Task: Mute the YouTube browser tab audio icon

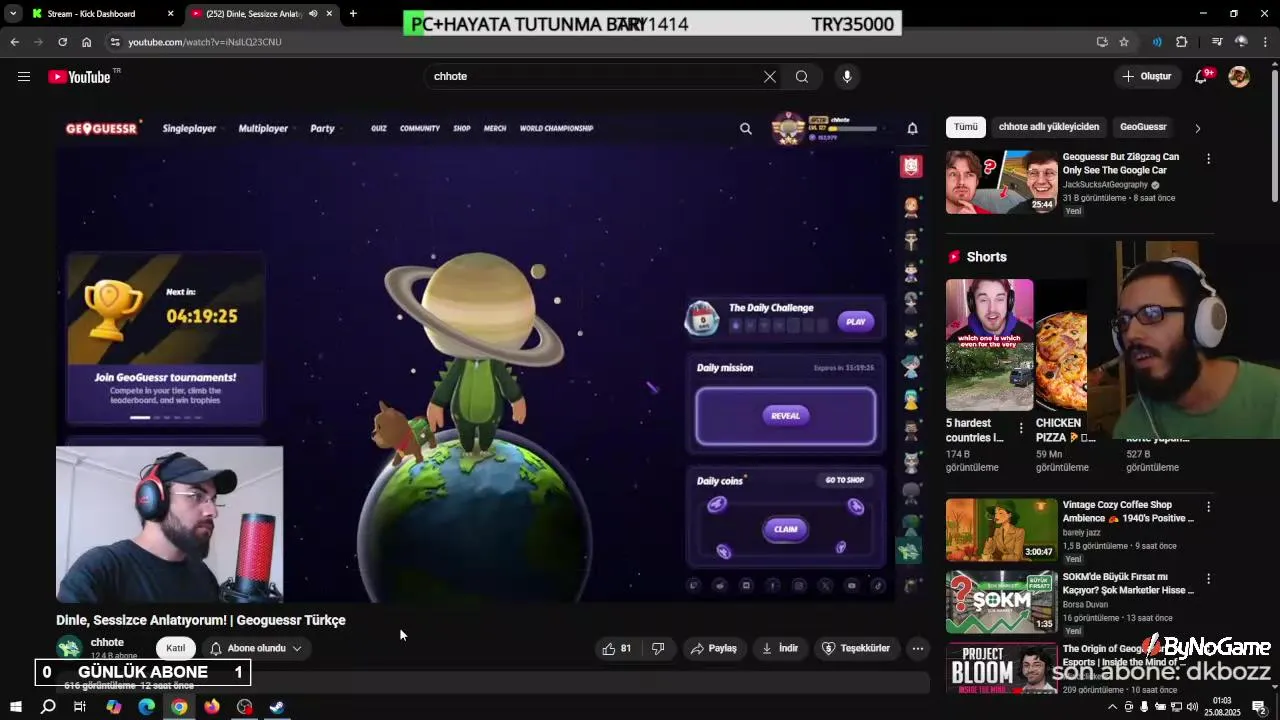Action: (313, 14)
